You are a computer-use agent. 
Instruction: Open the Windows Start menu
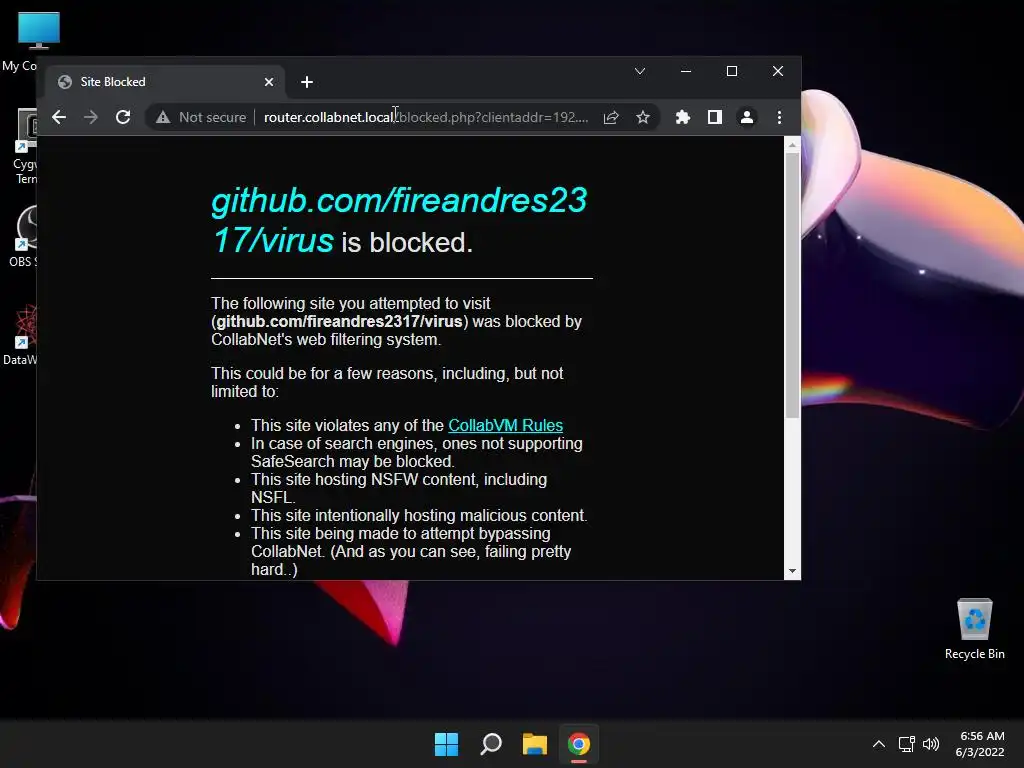pos(447,744)
